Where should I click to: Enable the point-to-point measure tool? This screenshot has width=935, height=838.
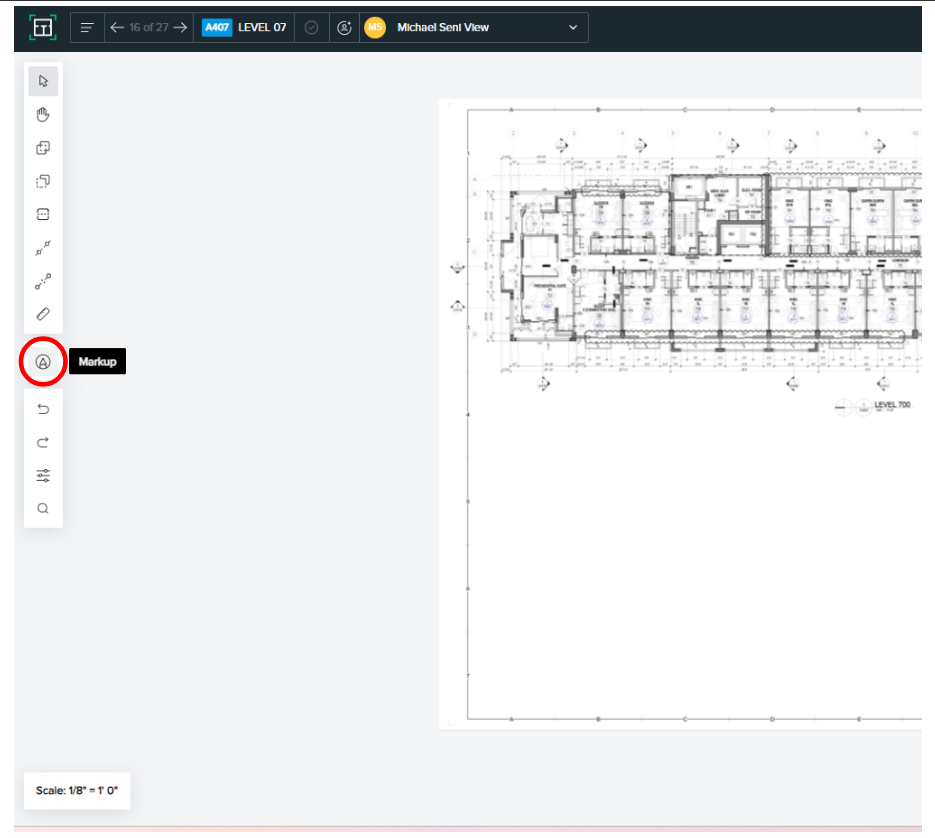tap(43, 248)
